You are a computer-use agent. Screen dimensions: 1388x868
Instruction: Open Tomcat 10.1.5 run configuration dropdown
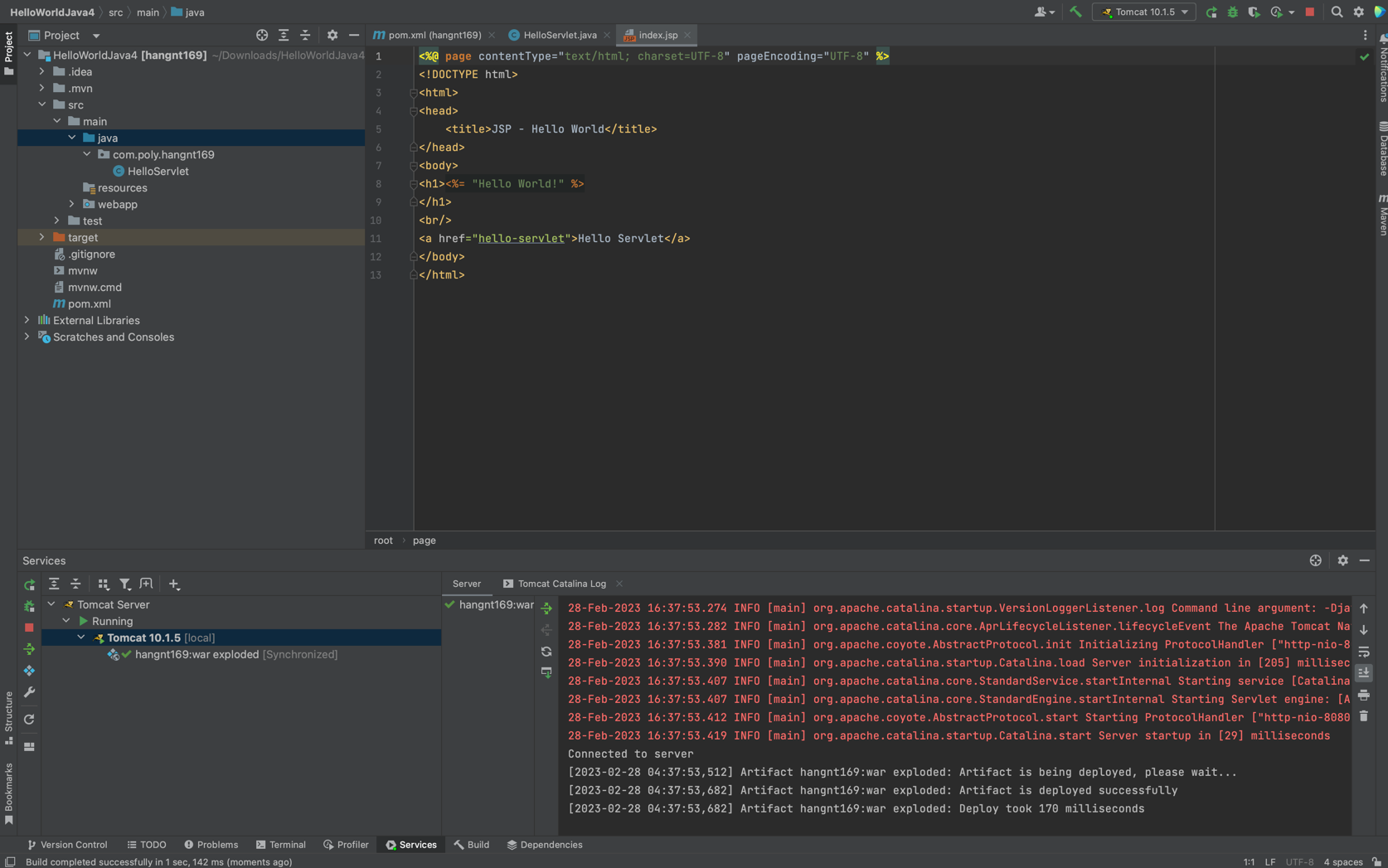1144,12
